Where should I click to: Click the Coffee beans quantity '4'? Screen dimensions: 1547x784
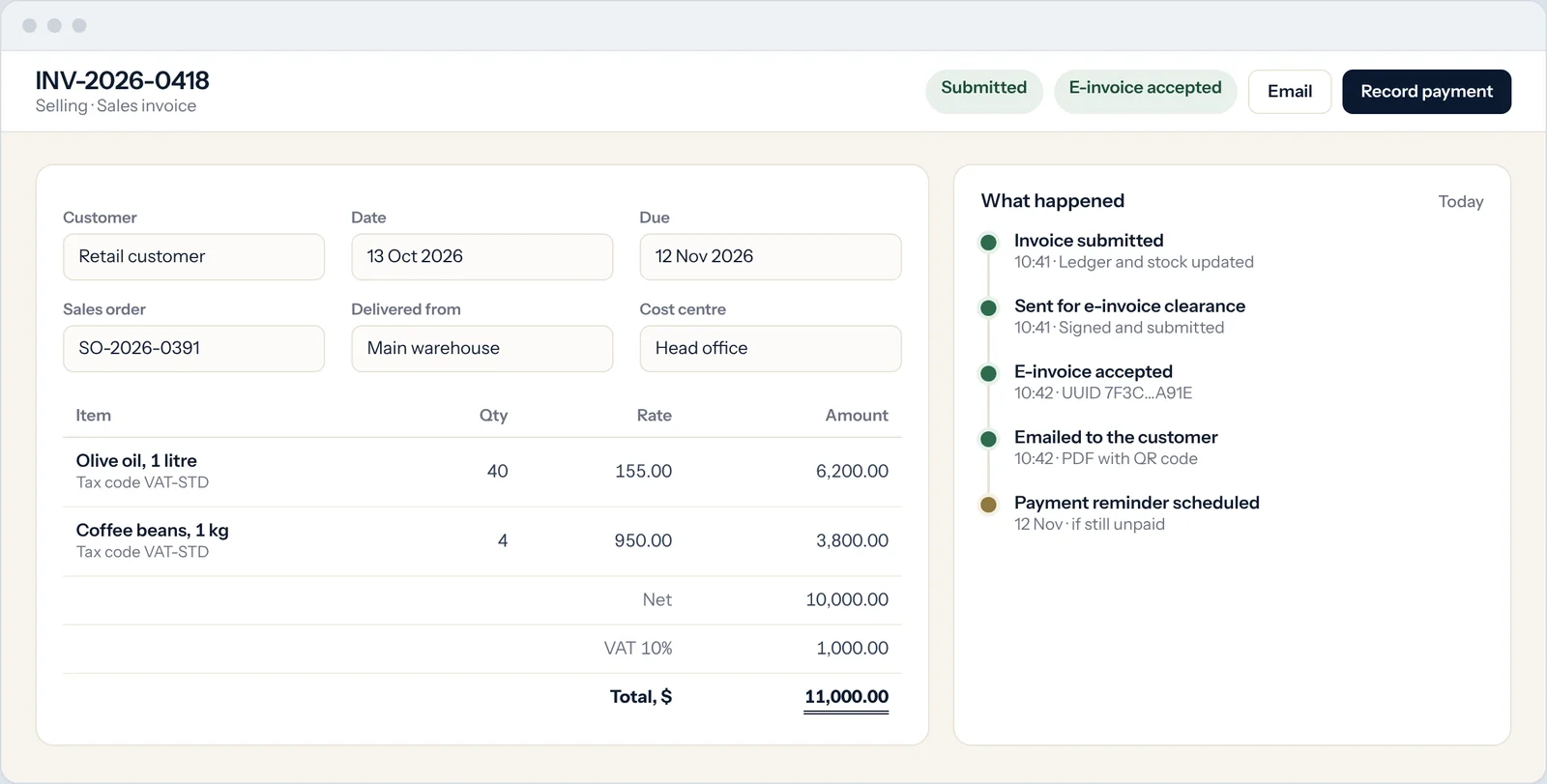[x=503, y=541]
